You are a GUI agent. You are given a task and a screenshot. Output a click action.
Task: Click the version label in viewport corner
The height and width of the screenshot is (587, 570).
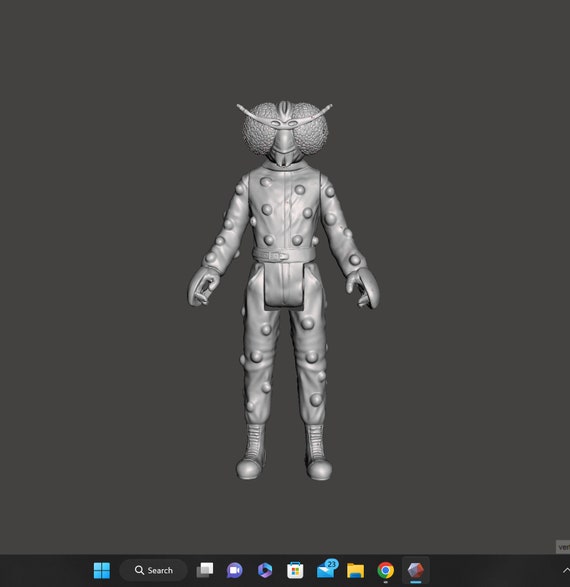563,547
